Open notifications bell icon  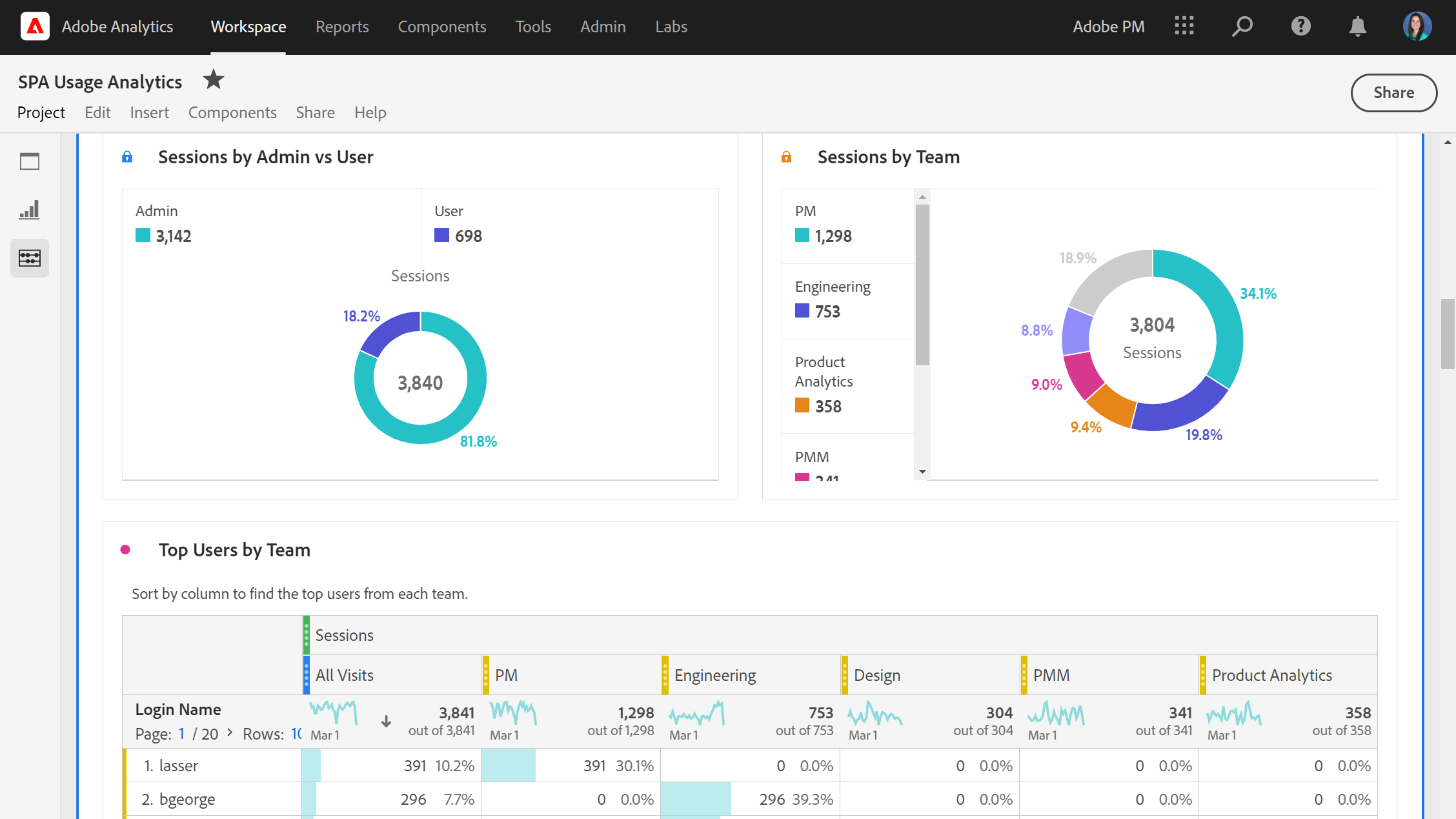click(1358, 26)
